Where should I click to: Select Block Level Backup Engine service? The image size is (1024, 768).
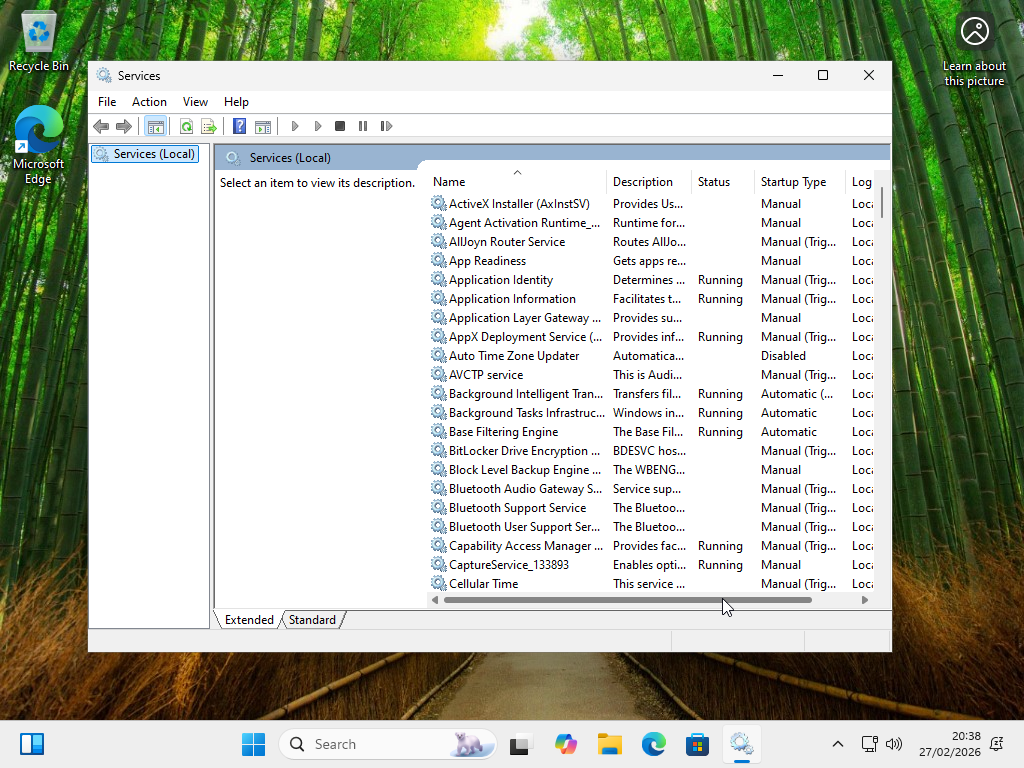click(x=651, y=470)
